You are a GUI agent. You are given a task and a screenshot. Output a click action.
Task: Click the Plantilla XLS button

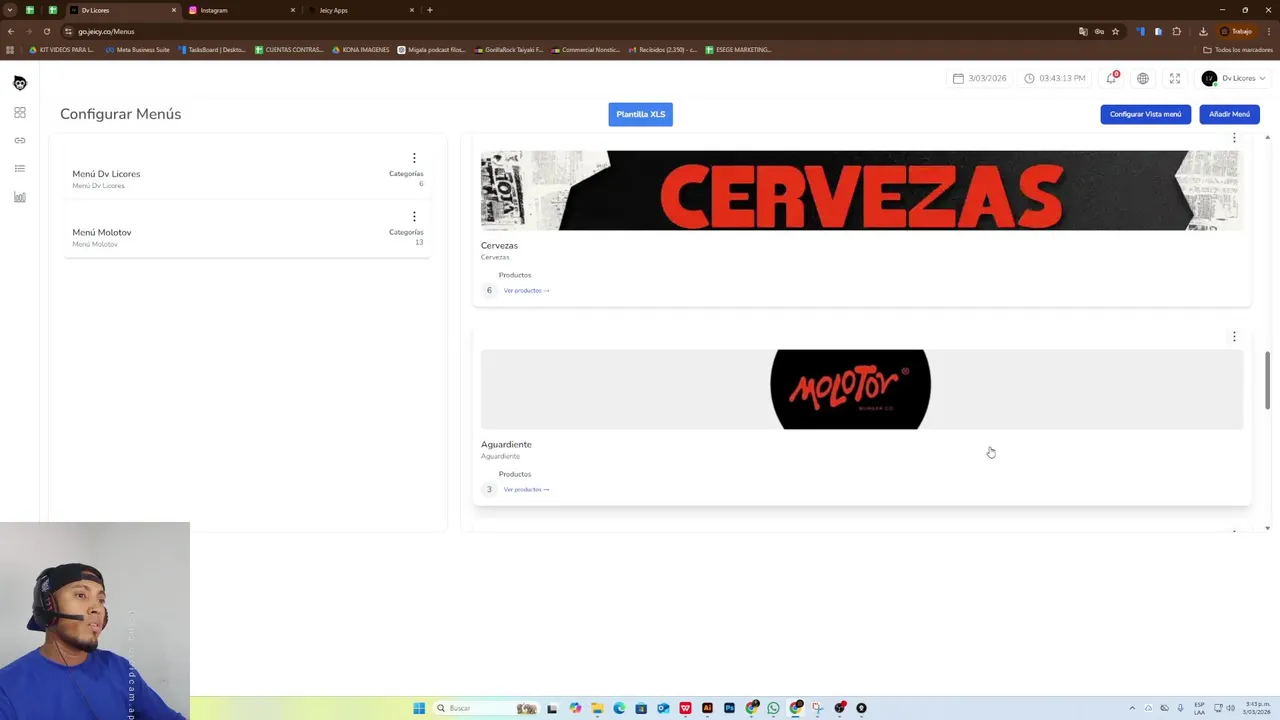(640, 114)
